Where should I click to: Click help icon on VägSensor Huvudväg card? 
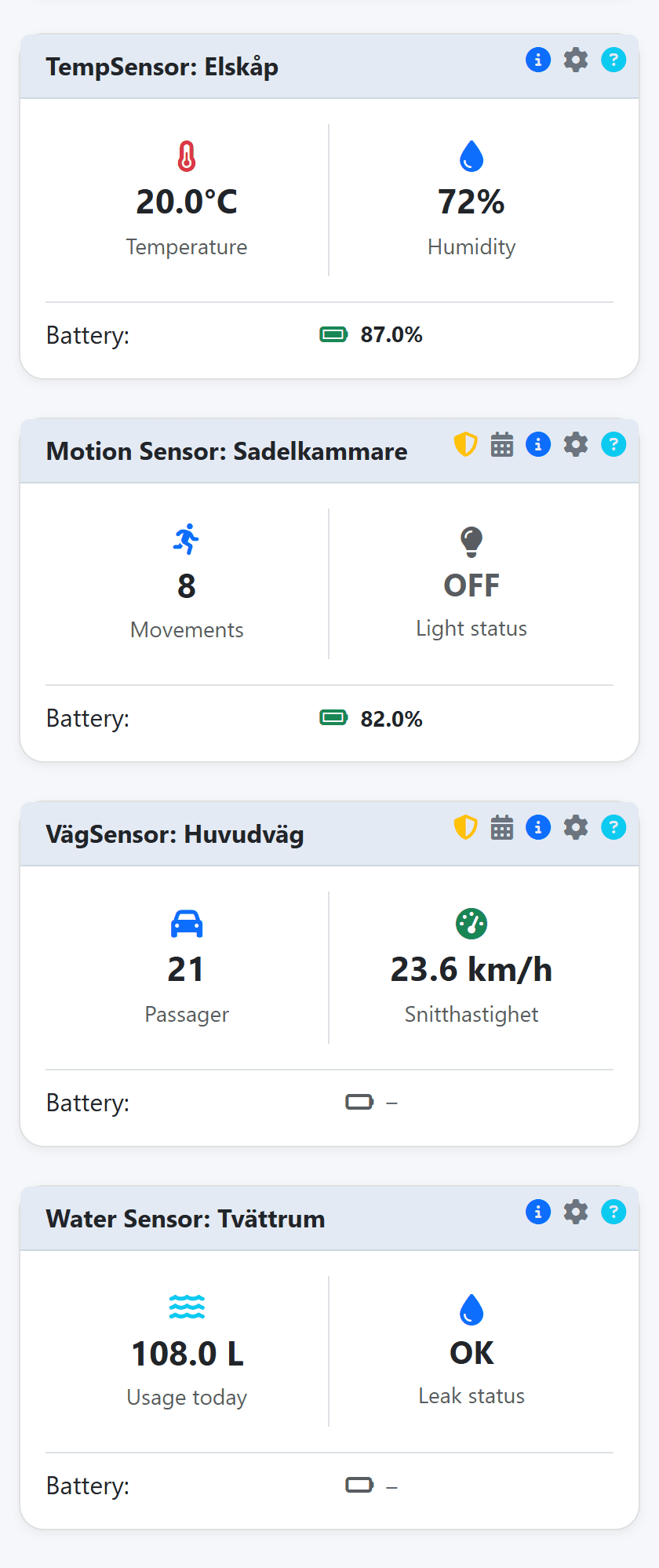613,827
